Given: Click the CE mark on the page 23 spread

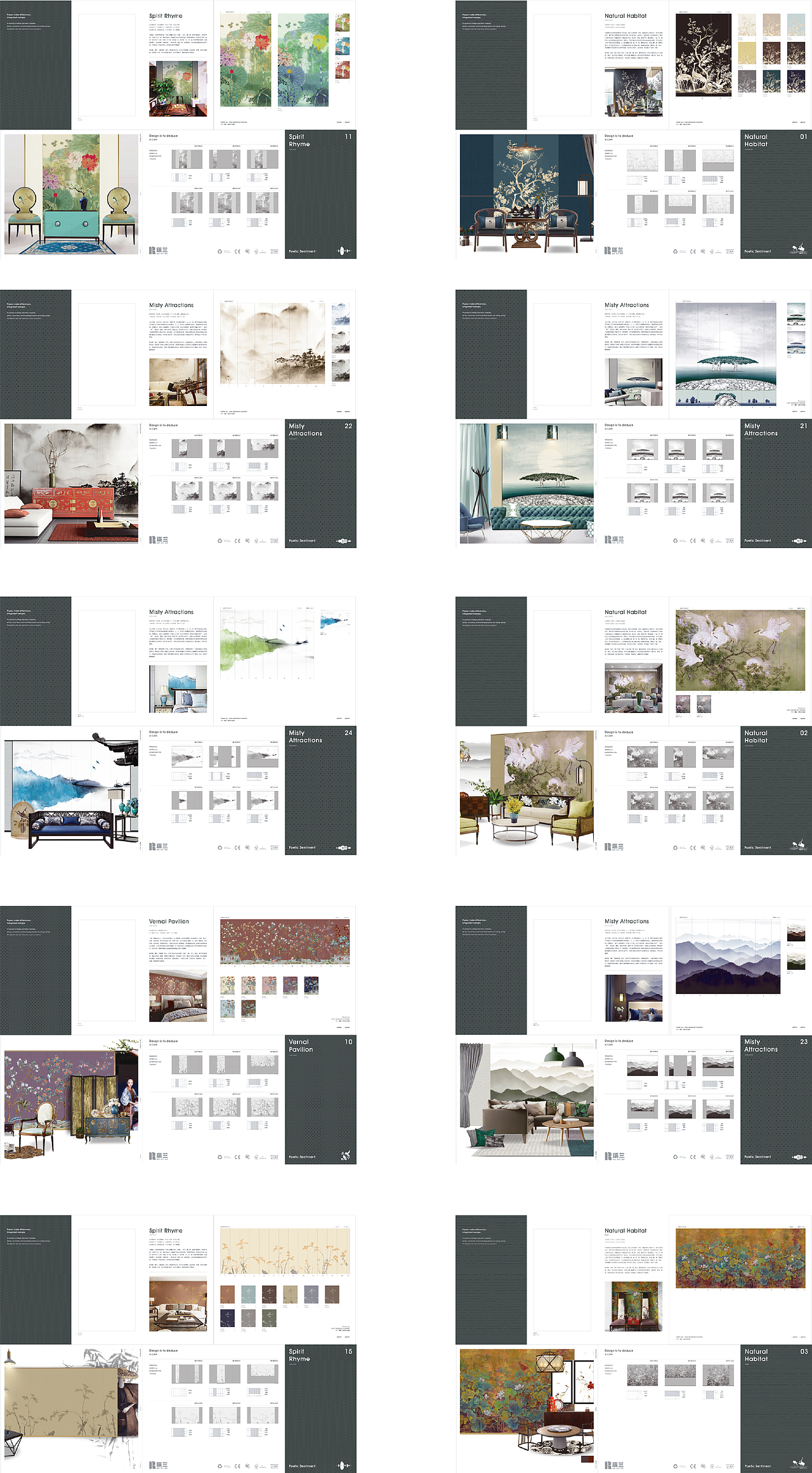Looking at the screenshot, I should [693, 1156].
